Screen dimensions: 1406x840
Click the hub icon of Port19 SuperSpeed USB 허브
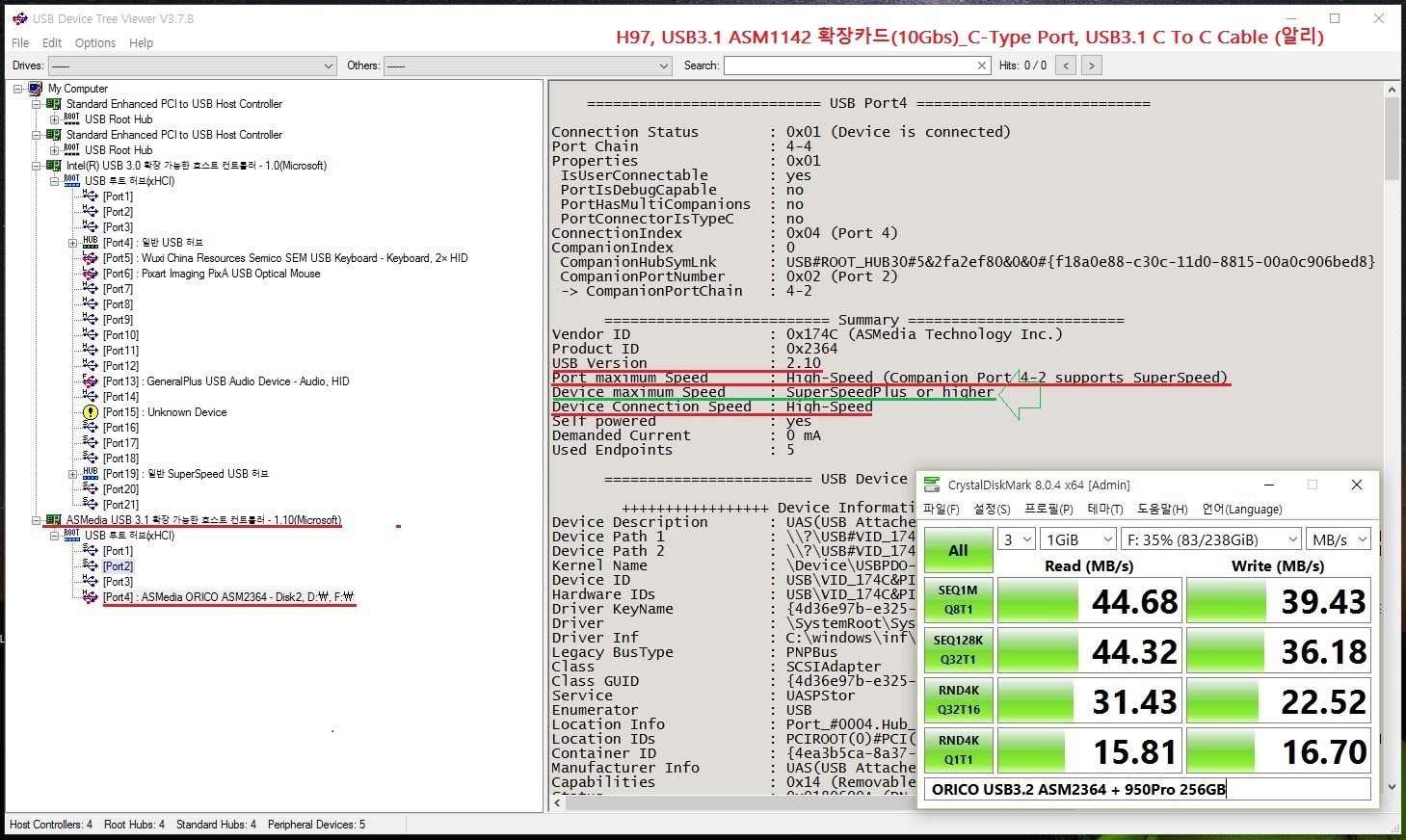[x=91, y=474]
